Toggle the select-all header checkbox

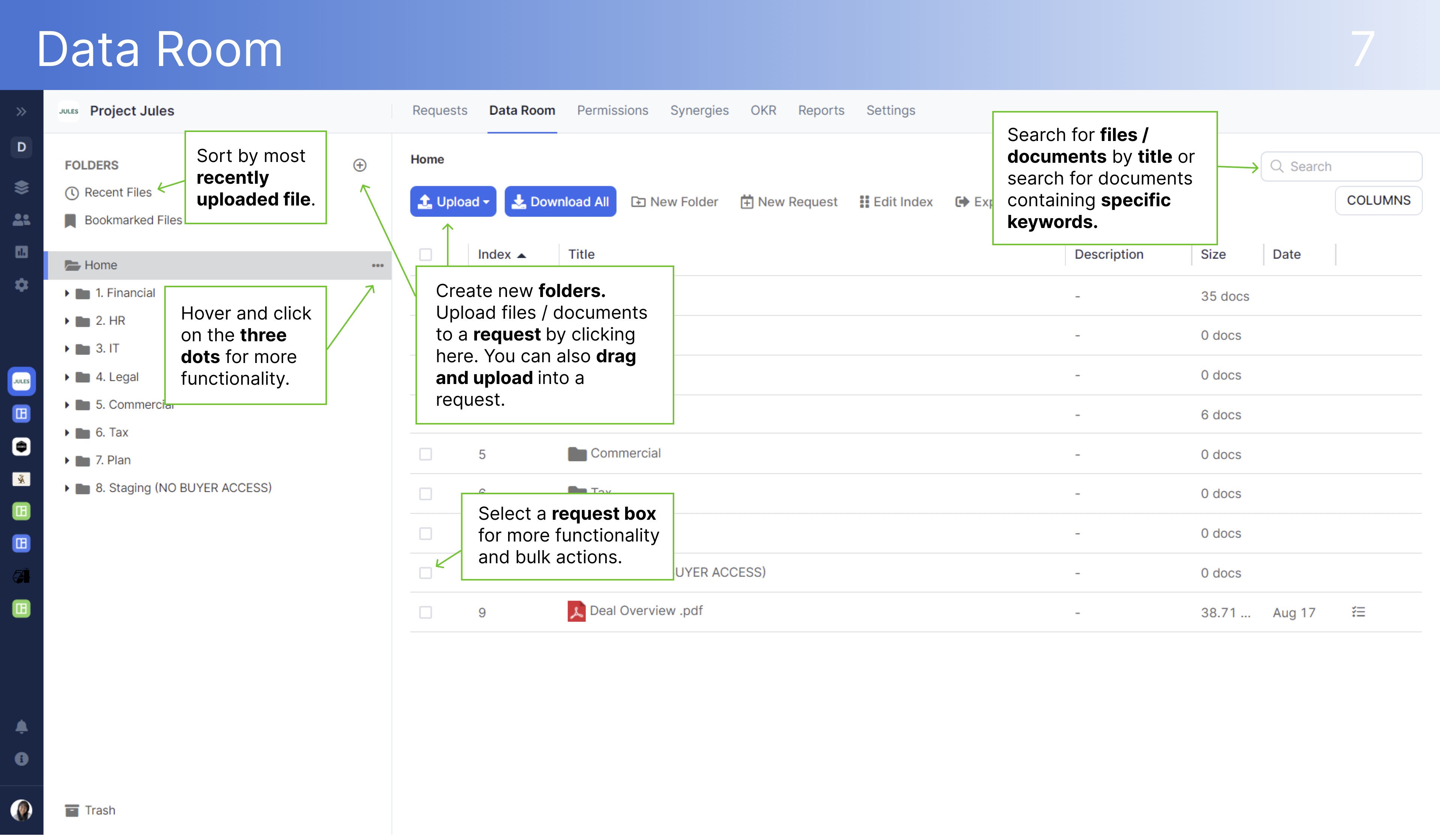[x=425, y=254]
